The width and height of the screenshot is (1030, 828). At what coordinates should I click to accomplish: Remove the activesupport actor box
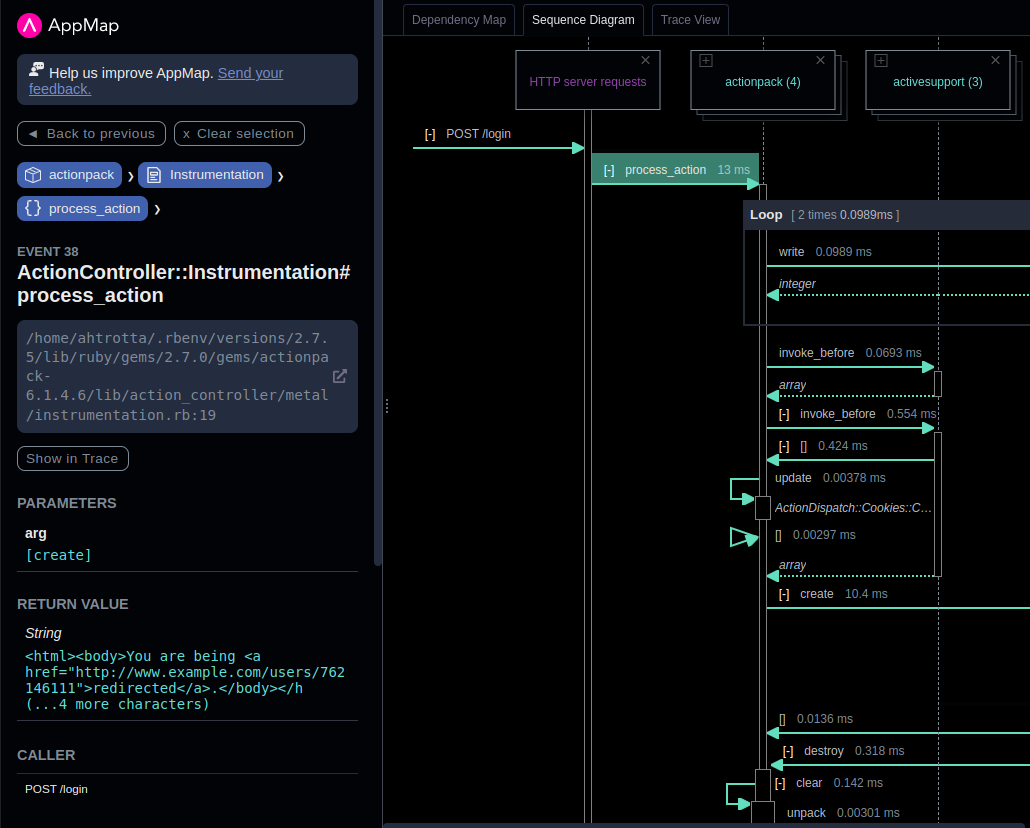coord(995,60)
